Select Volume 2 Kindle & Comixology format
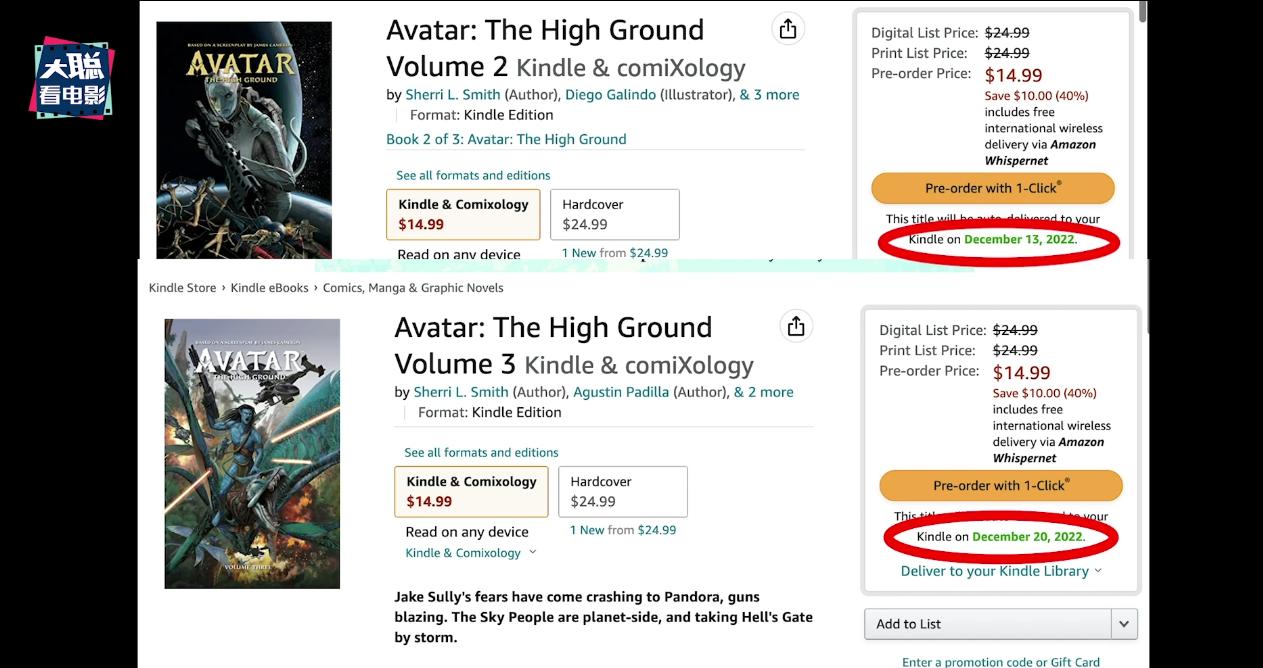This screenshot has height=668, width=1263. [463, 214]
